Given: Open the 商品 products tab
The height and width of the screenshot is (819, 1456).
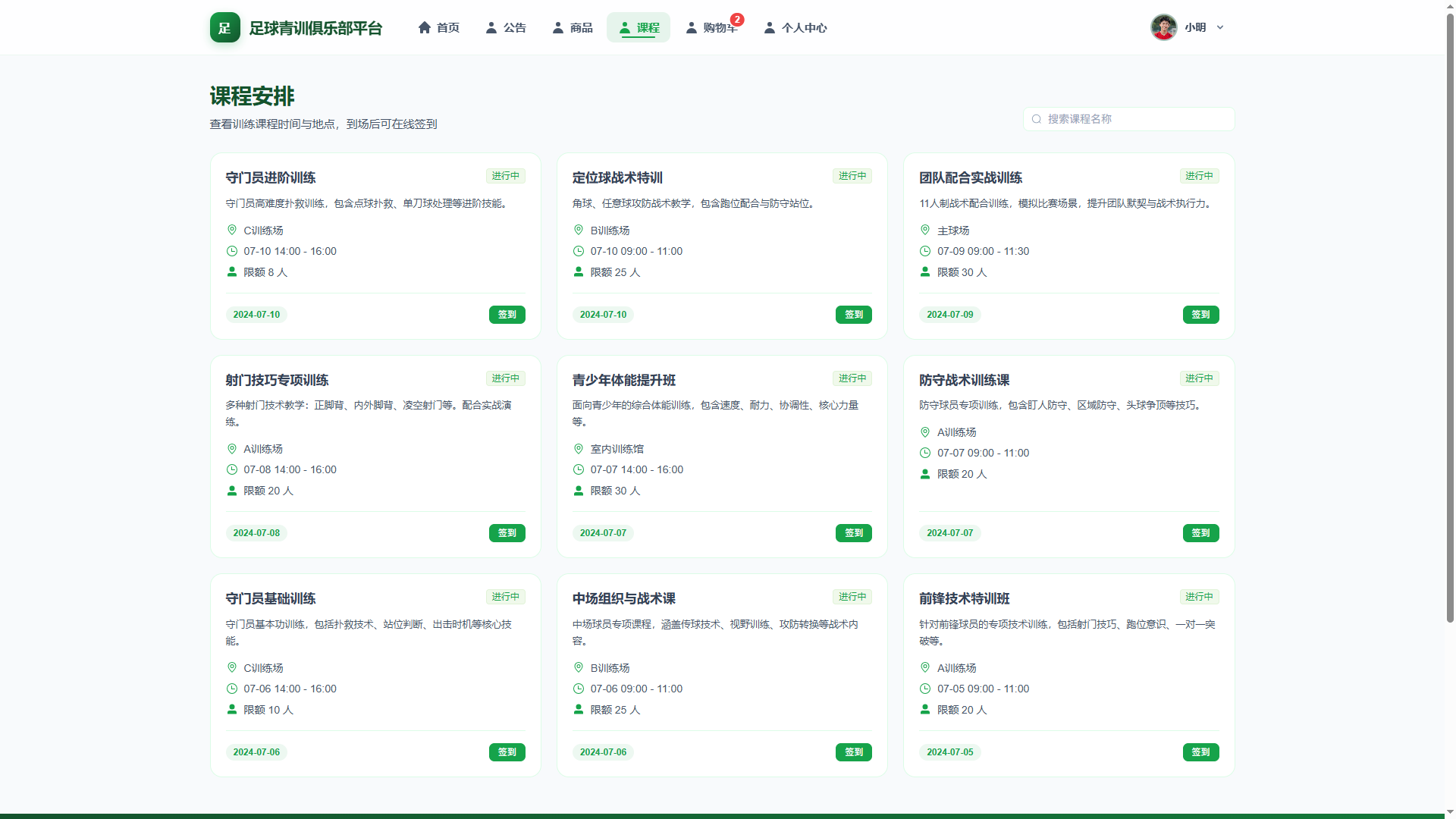Looking at the screenshot, I should pyautogui.click(x=573, y=27).
